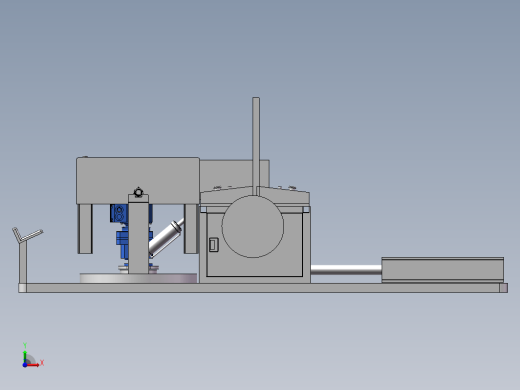Select the long horizontal base plate

(263, 288)
